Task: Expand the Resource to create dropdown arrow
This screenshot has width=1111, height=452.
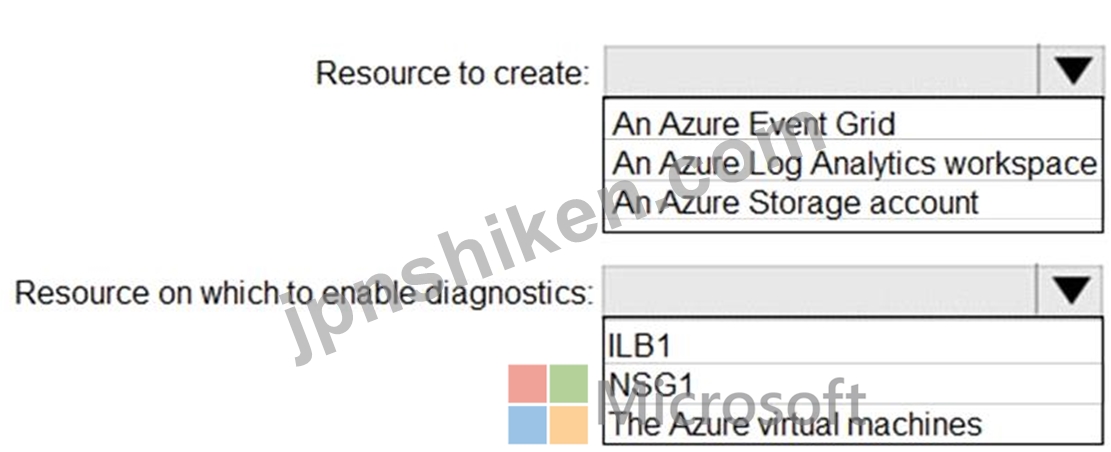Action: pos(1073,71)
